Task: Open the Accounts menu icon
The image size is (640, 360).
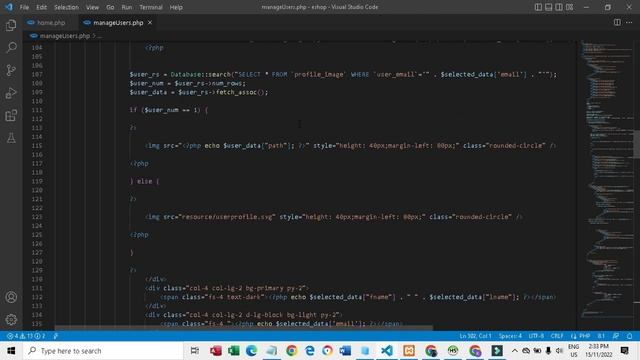Action: [11, 297]
